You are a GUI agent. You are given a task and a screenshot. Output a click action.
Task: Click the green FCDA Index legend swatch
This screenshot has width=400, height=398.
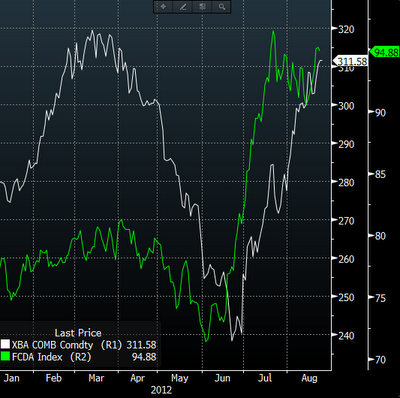5,357
